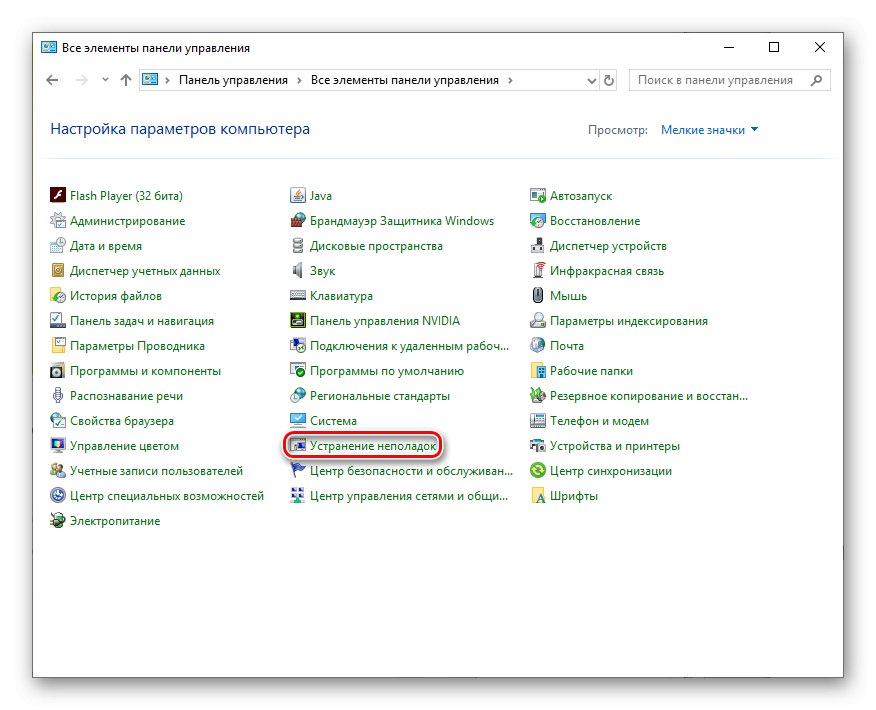Open the Мелкие значки view dropdown
Image resolution: width=876 pixels, height=710 pixels.
click(709, 130)
